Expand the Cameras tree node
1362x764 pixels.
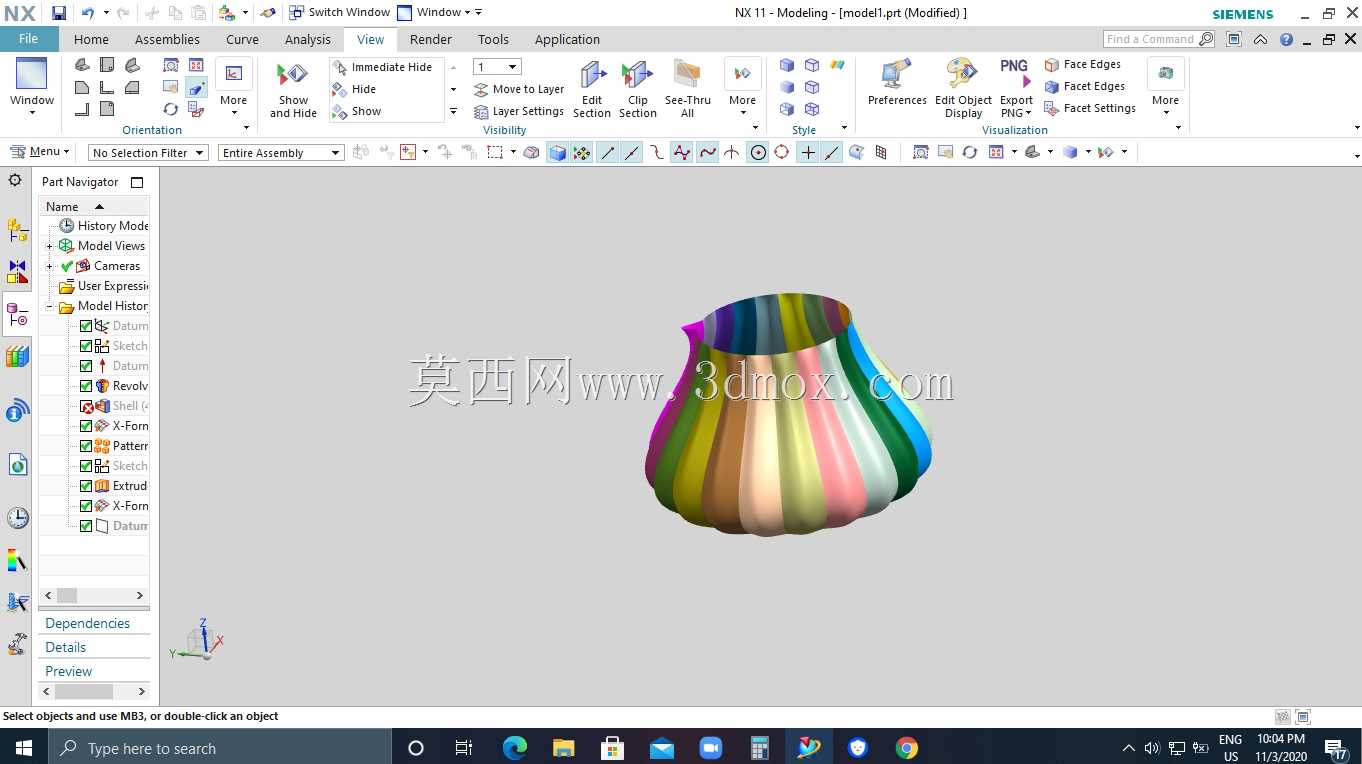[x=49, y=266]
